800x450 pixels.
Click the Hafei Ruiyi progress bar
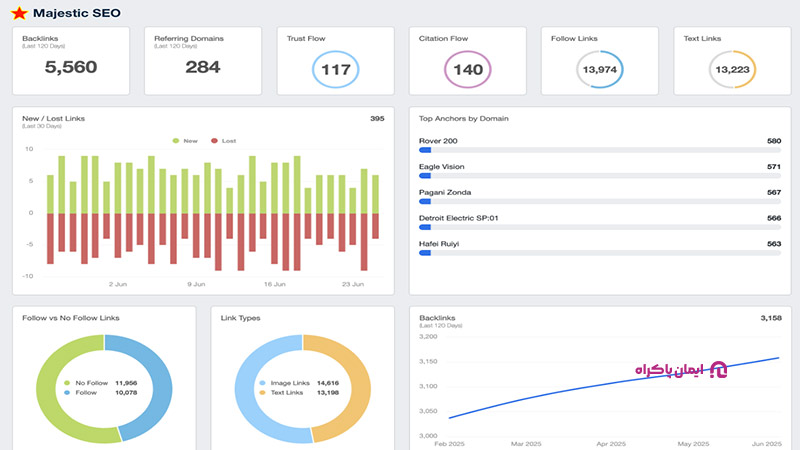[600, 253]
